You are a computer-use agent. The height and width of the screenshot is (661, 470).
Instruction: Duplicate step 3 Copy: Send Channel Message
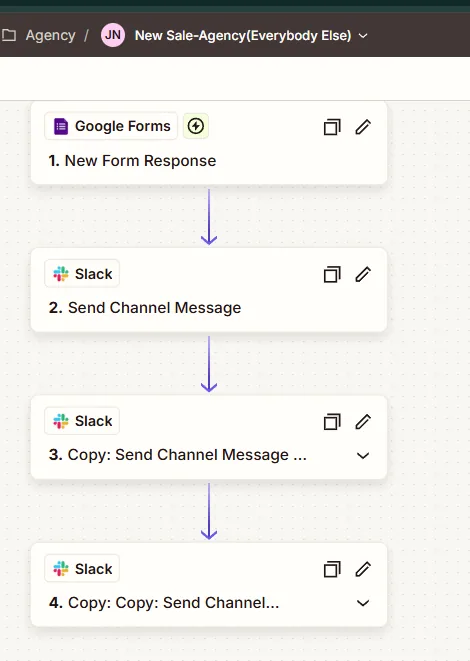click(332, 422)
